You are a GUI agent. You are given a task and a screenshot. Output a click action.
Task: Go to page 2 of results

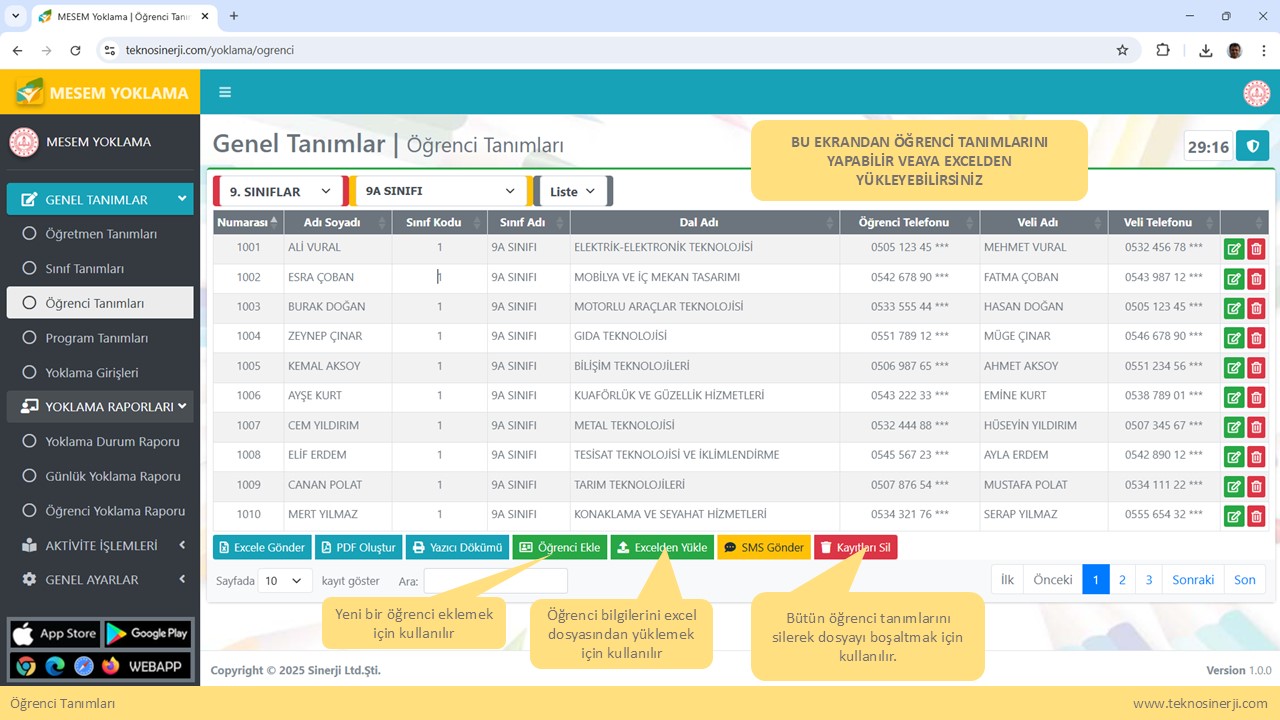(1122, 580)
